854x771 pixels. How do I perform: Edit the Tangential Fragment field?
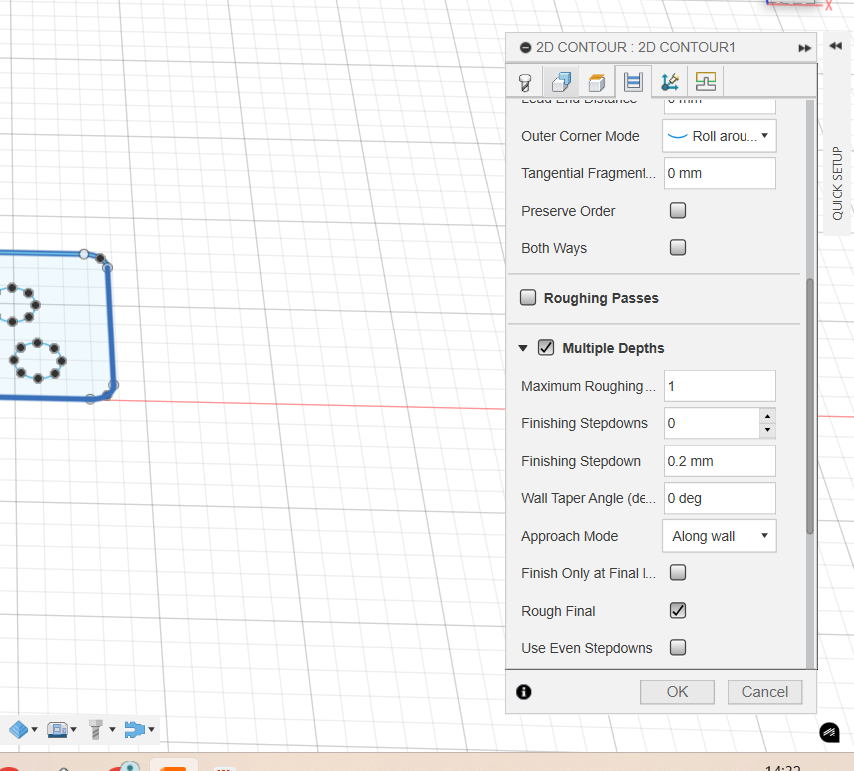click(x=719, y=173)
